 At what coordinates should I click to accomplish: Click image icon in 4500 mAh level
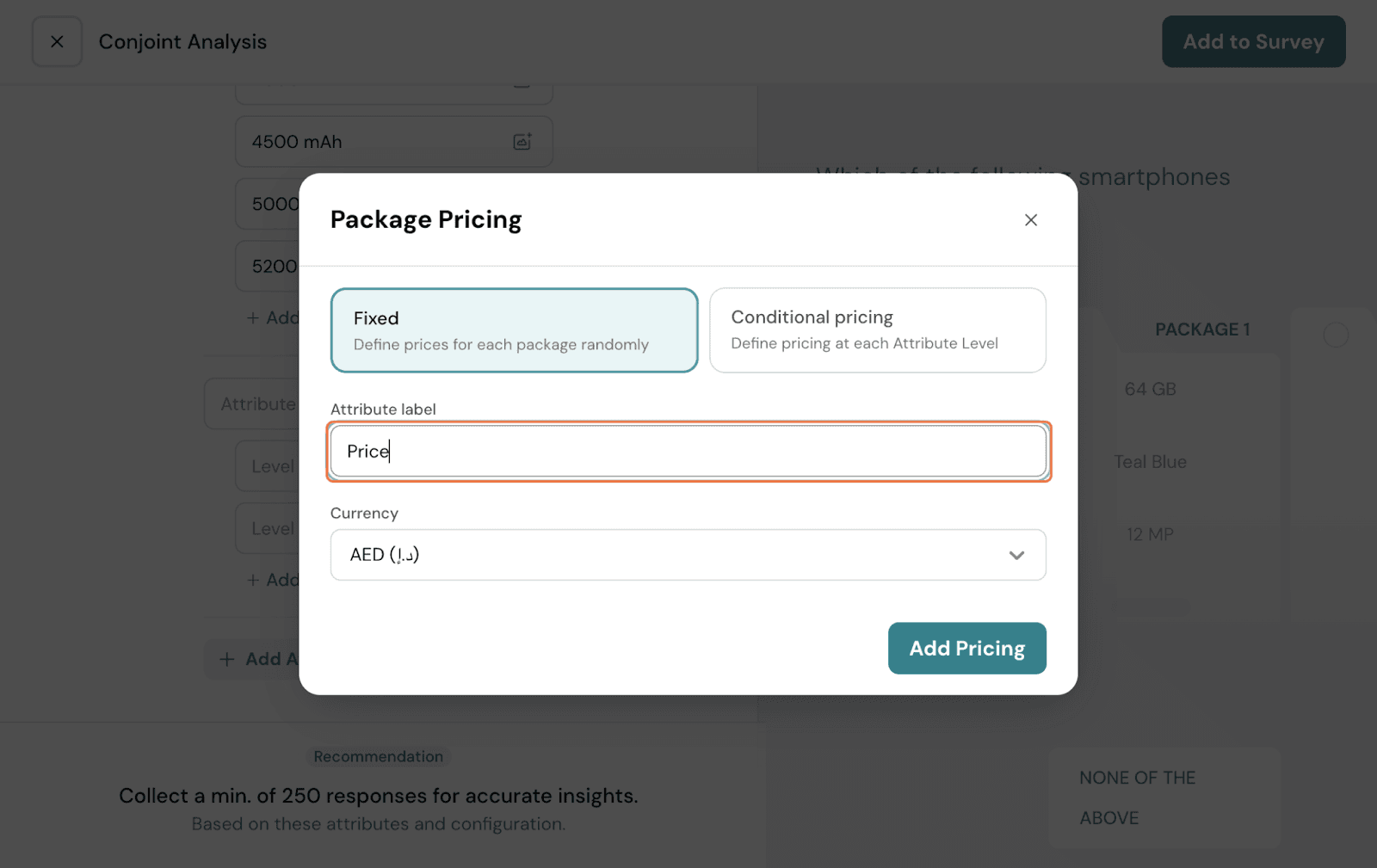pos(522,142)
